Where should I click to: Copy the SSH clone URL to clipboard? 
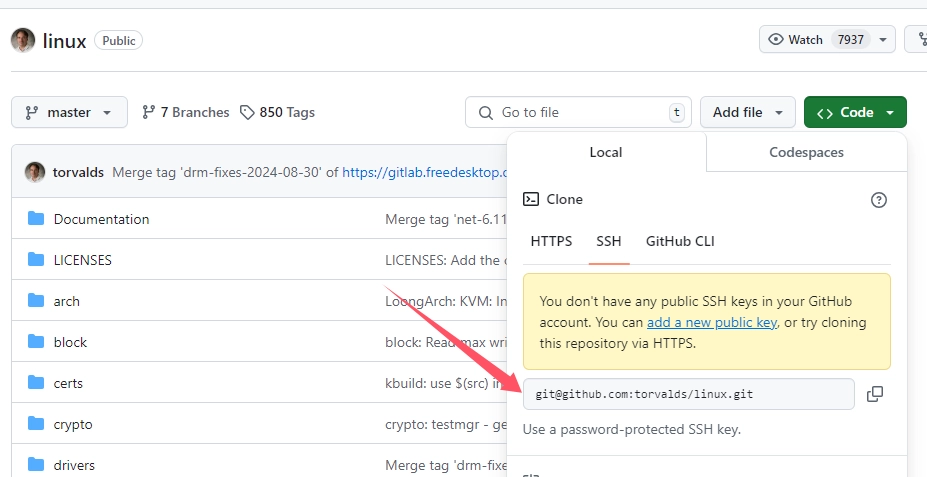click(874, 394)
